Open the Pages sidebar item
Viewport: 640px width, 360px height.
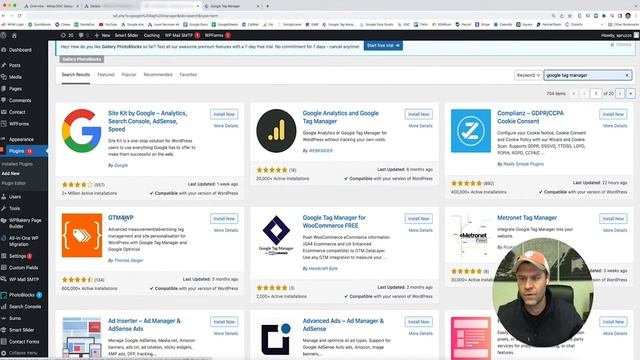pyautogui.click(x=15, y=89)
